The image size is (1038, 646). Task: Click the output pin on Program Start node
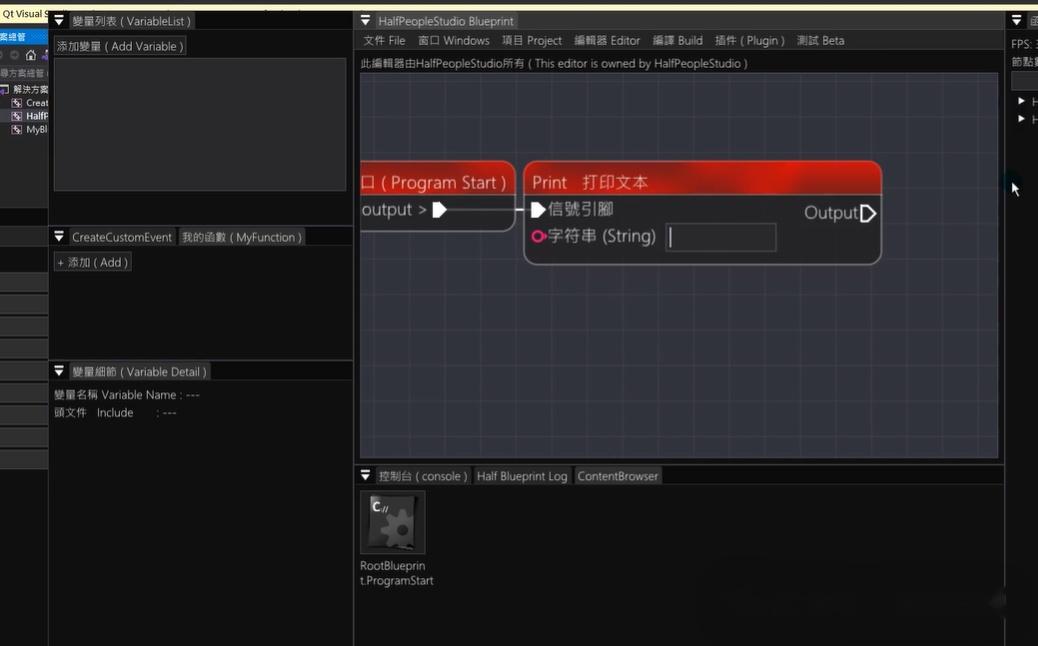[438, 210]
